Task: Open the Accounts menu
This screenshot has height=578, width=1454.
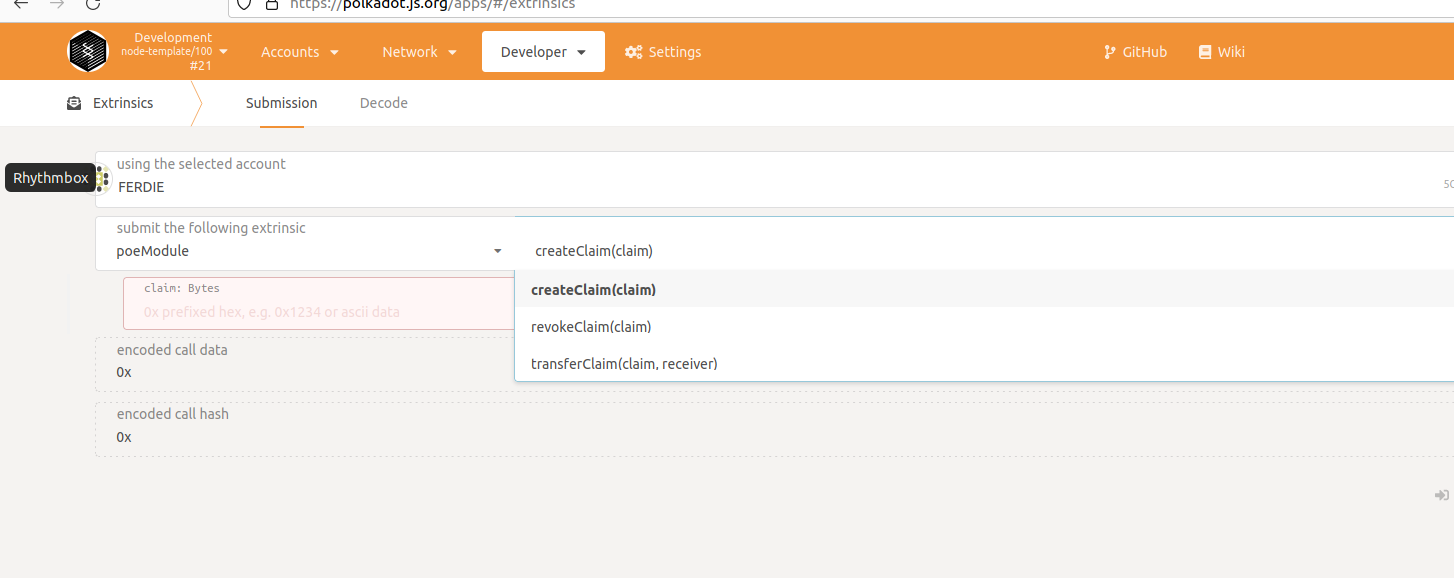Action: point(300,52)
